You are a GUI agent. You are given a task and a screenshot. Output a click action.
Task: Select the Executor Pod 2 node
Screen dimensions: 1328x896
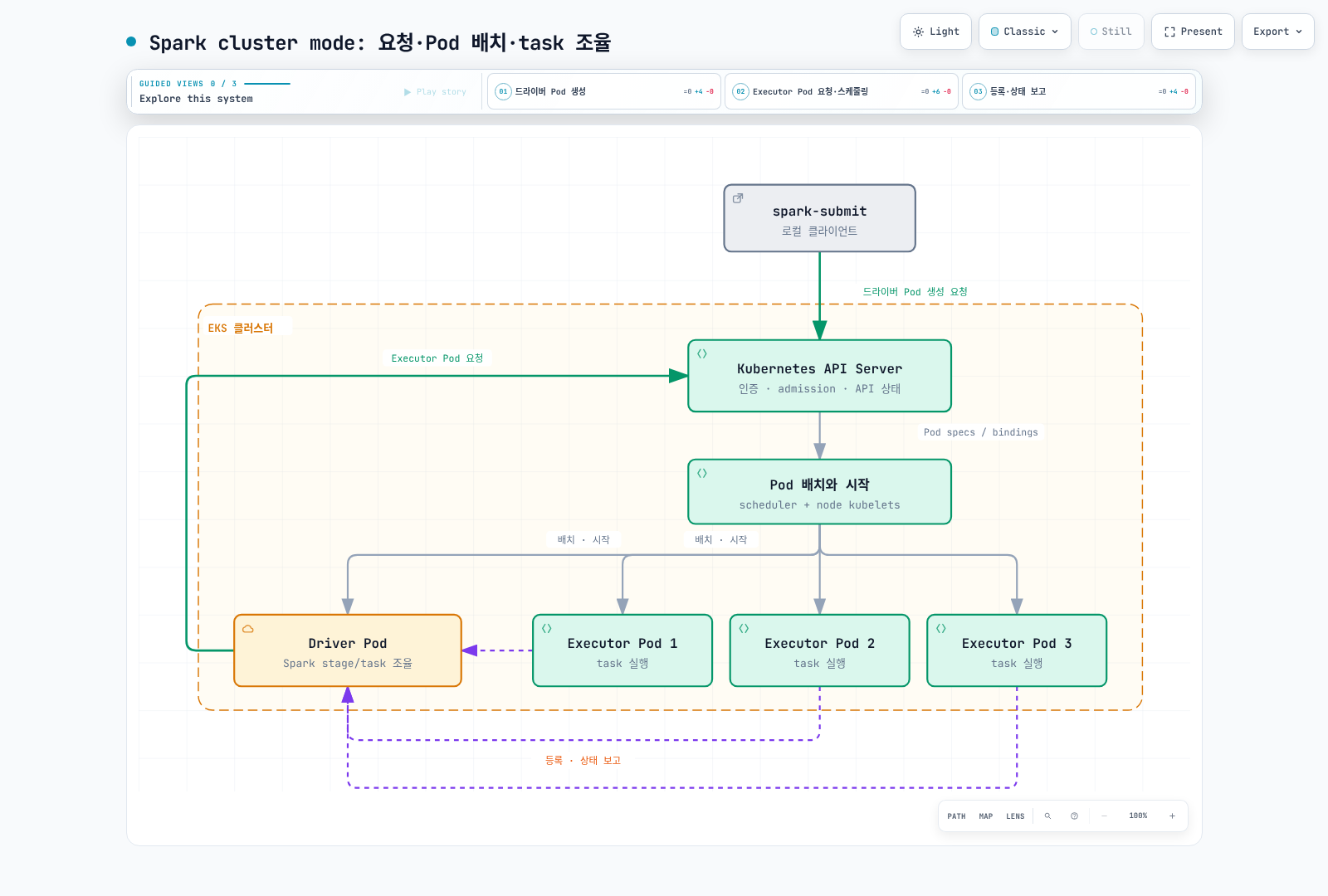coord(820,650)
